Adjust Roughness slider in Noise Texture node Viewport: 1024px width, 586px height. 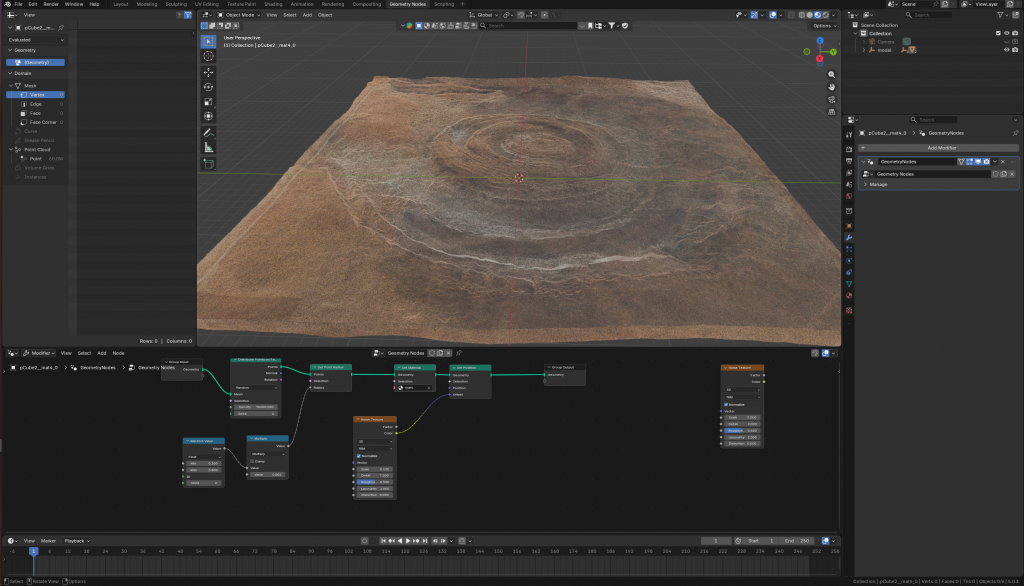click(x=376, y=482)
